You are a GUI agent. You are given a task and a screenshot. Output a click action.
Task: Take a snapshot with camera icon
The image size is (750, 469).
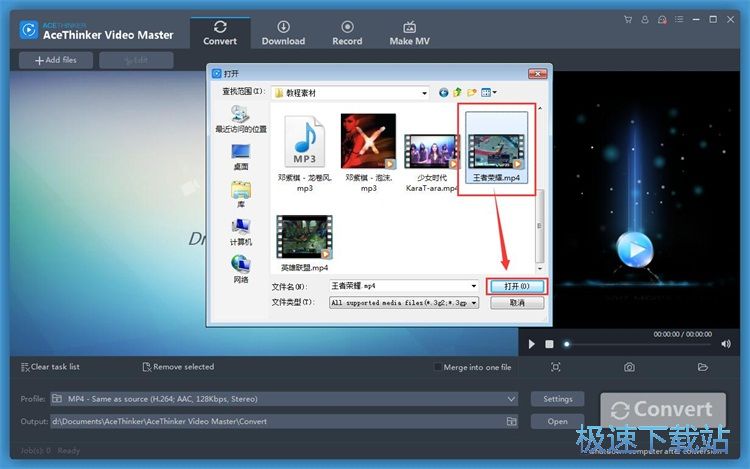(x=629, y=367)
